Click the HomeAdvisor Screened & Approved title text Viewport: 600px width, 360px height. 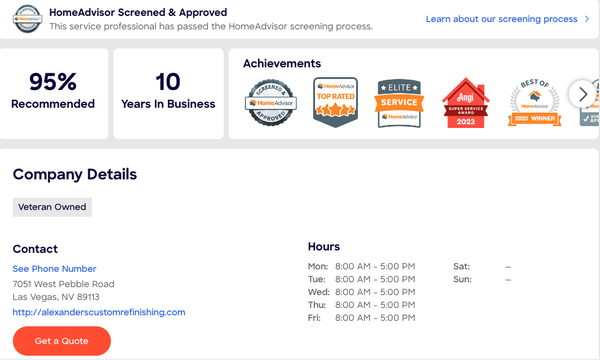138,13
